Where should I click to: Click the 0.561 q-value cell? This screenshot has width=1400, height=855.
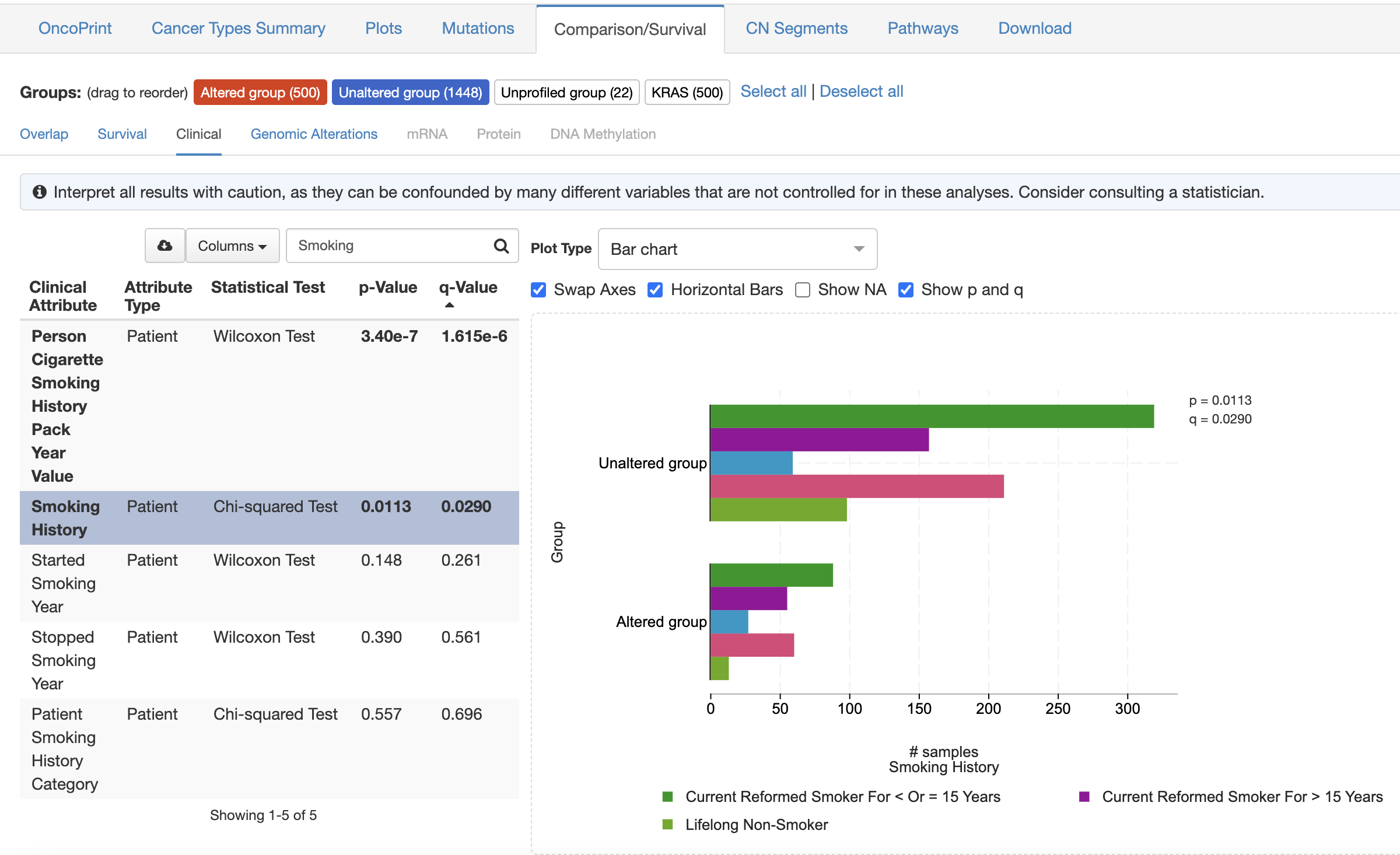click(461, 637)
